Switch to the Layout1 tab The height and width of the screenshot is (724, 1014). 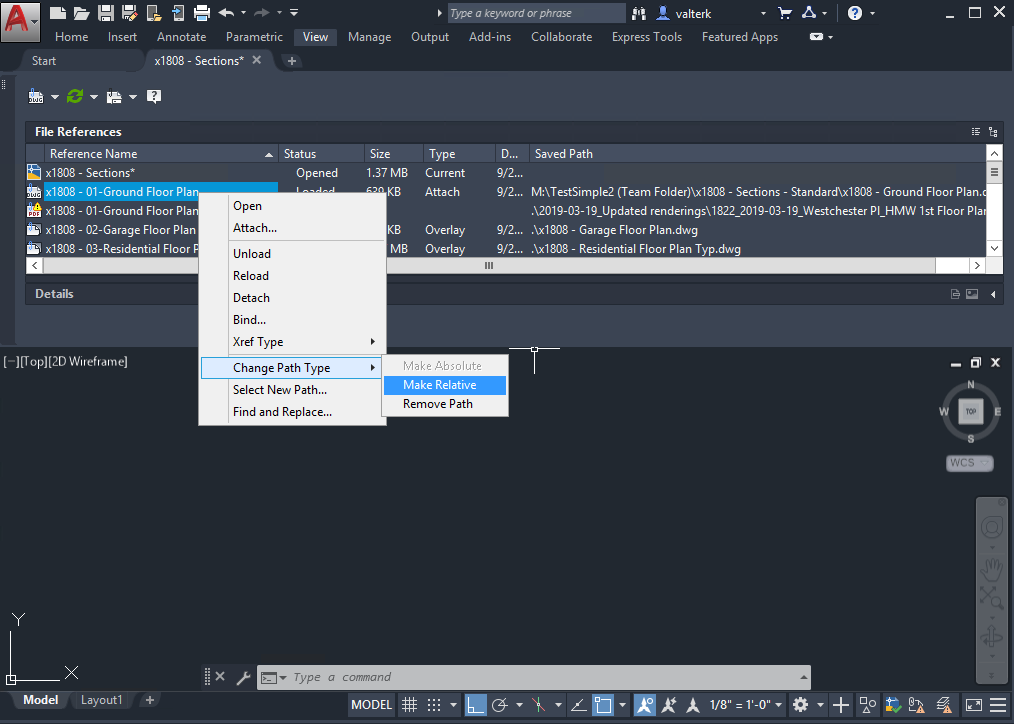[101, 700]
